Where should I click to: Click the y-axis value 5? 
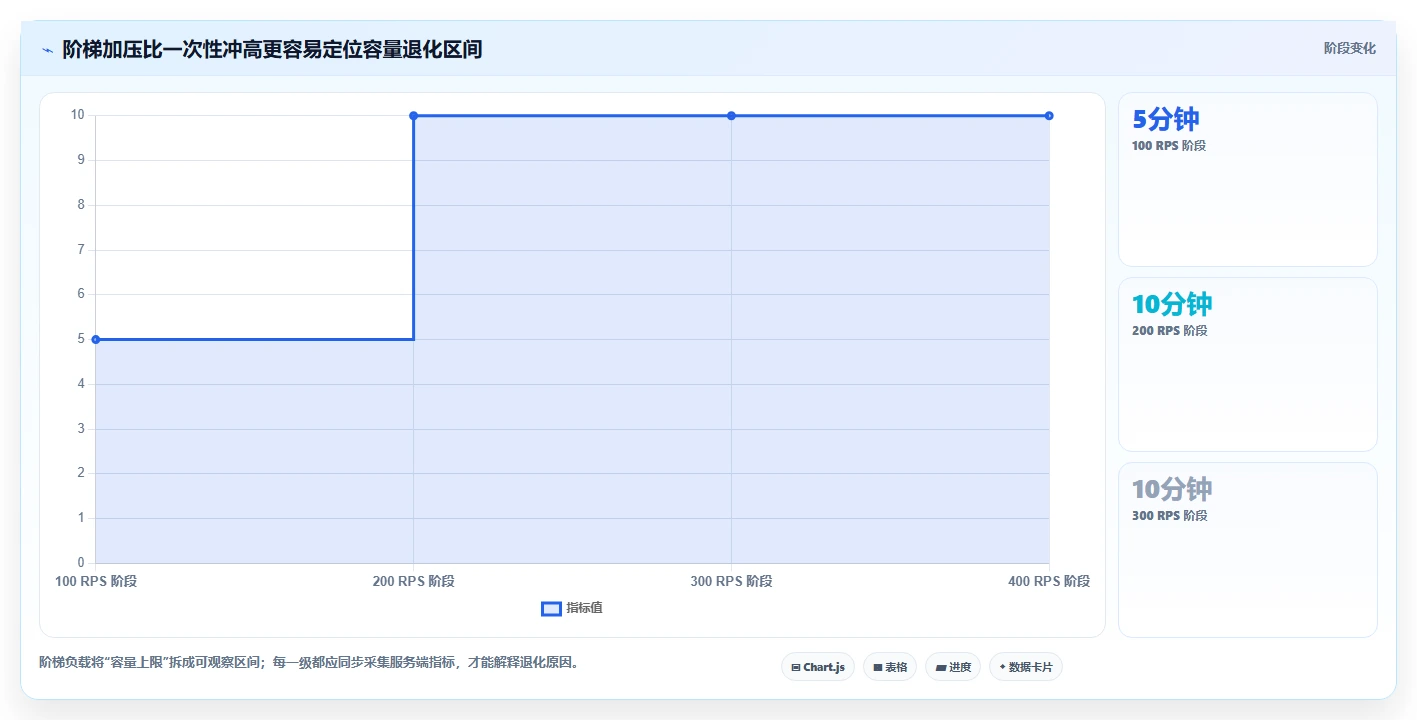point(81,339)
